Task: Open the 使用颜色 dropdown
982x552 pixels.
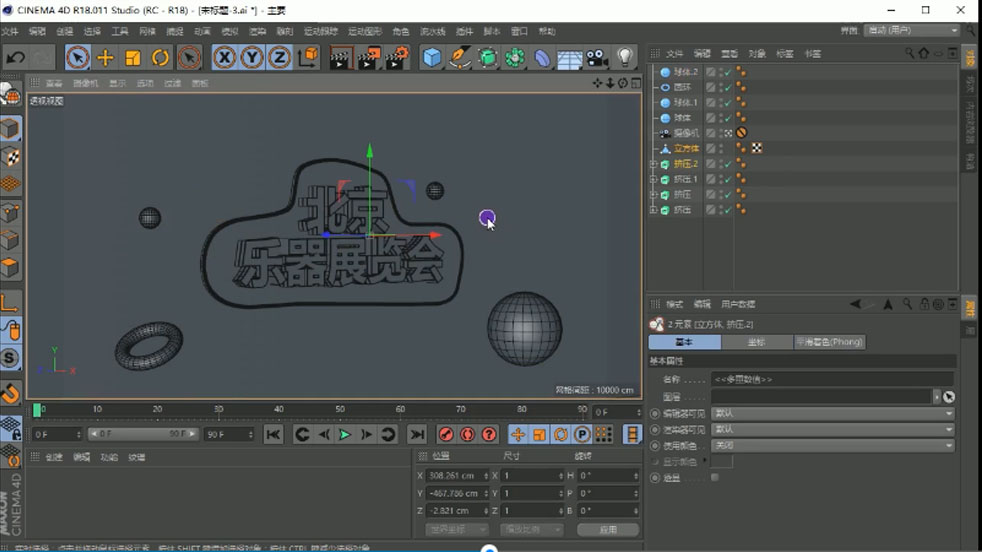Action: point(833,445)
